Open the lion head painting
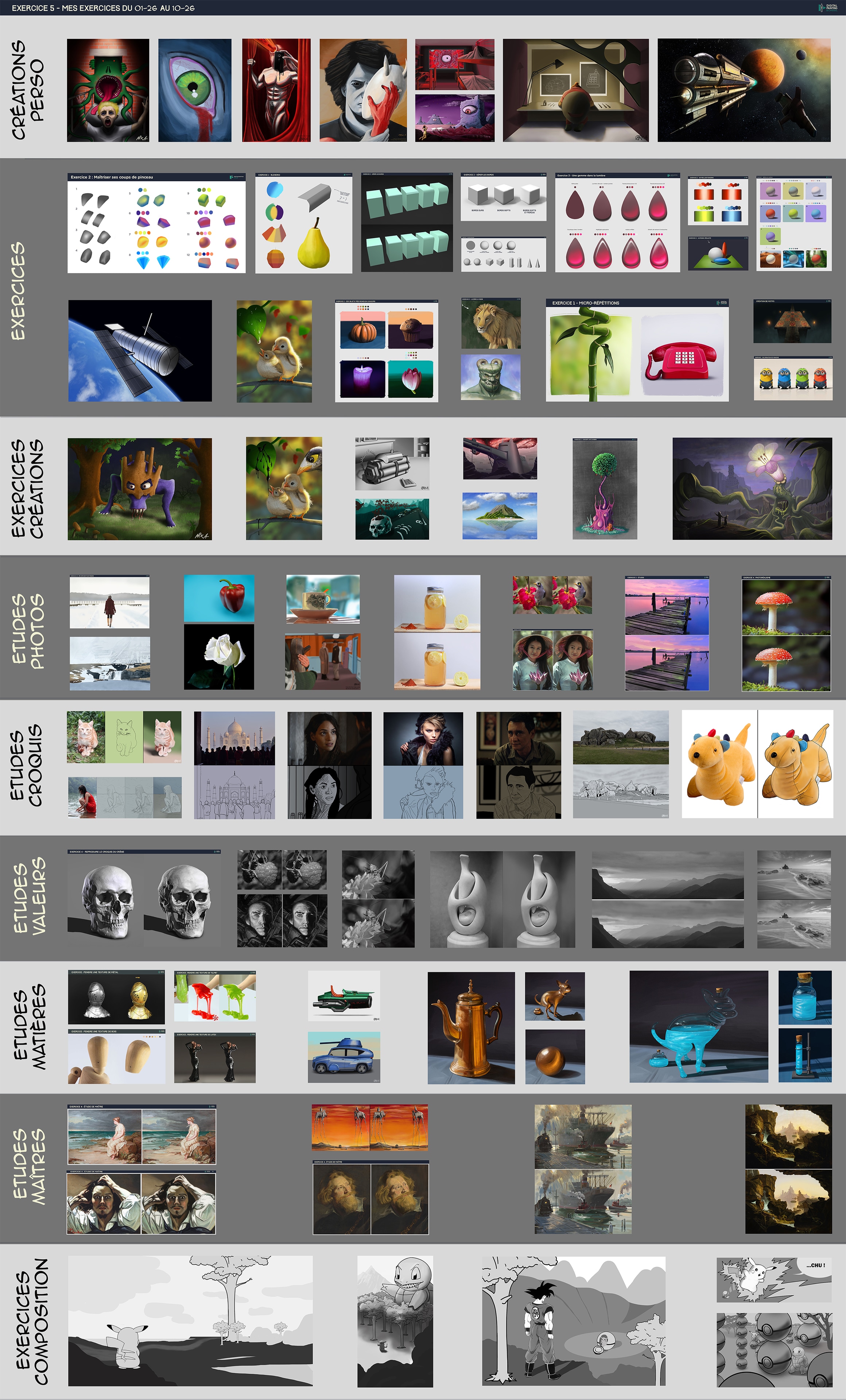Viewport: 846px width, 1400px height. click(x=491, y=324)
